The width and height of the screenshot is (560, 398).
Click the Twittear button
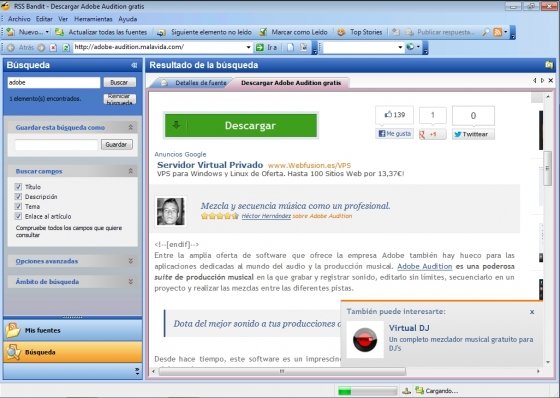[x=473, y=134]
